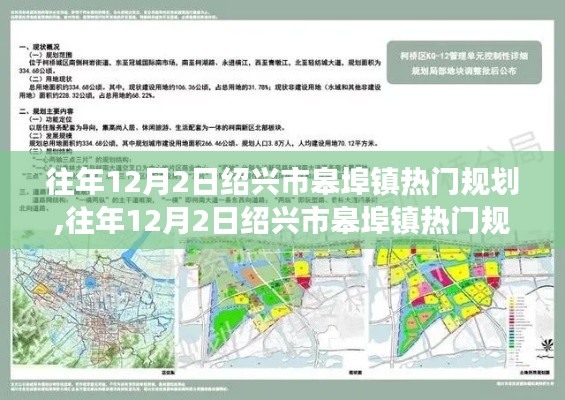The image size is (565, 400).
Task: Select the heading 二、规划主要内容
Action: (46, 111)
